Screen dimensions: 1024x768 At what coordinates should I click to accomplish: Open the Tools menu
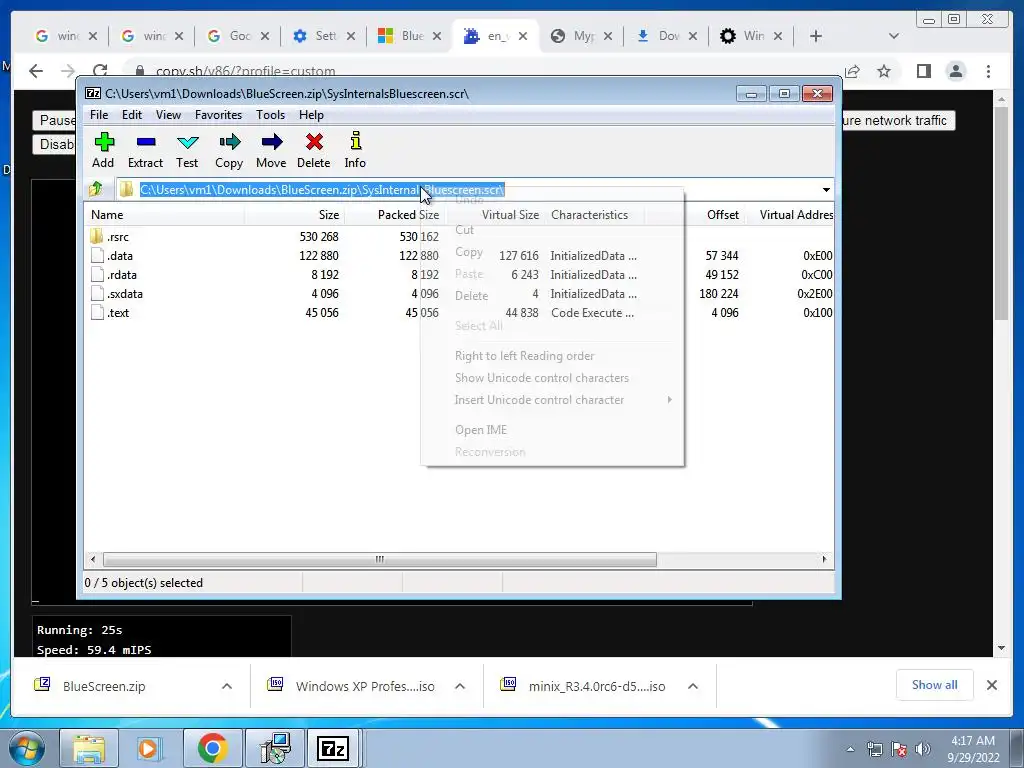[270, 115]
